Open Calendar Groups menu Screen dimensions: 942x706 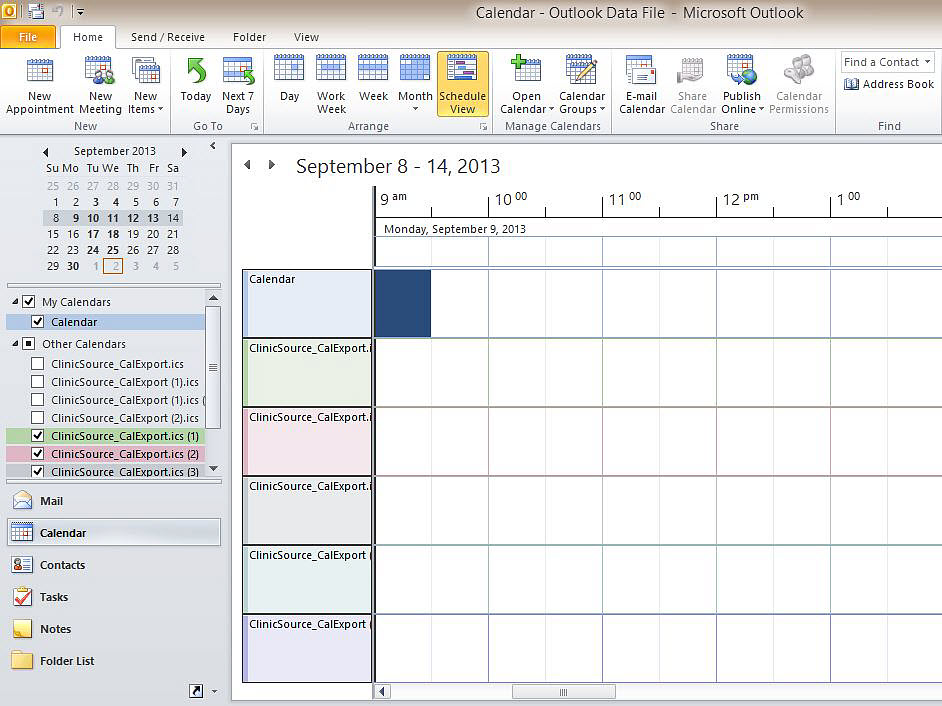[x=582, y=85]
